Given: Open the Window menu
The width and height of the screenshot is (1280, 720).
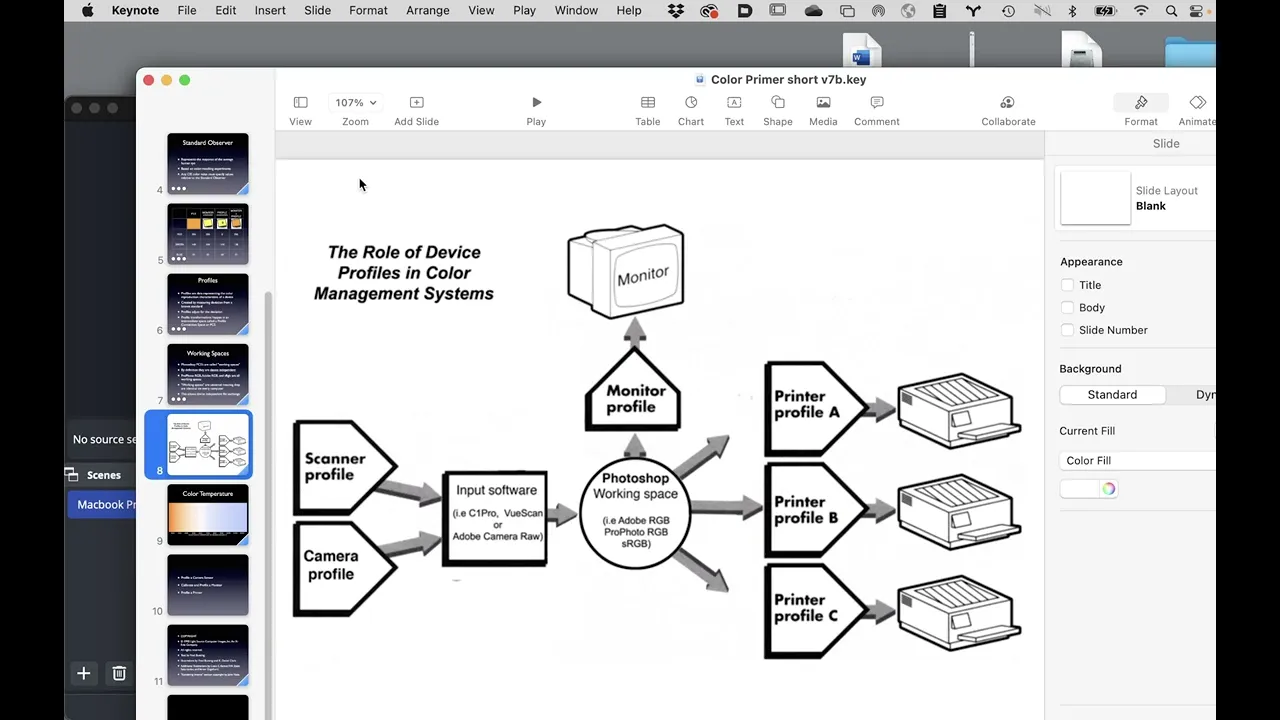Looking at the screenshot, I should pos(576,10).
